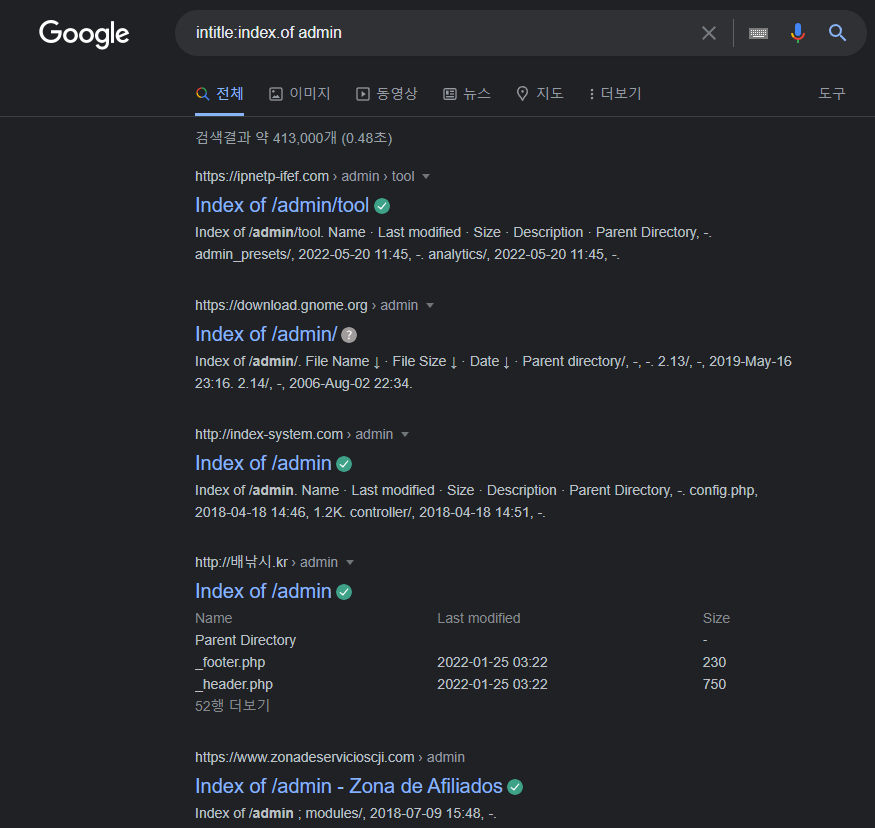Click the Google logo
The image size is (875, 828).
point(84,33)
